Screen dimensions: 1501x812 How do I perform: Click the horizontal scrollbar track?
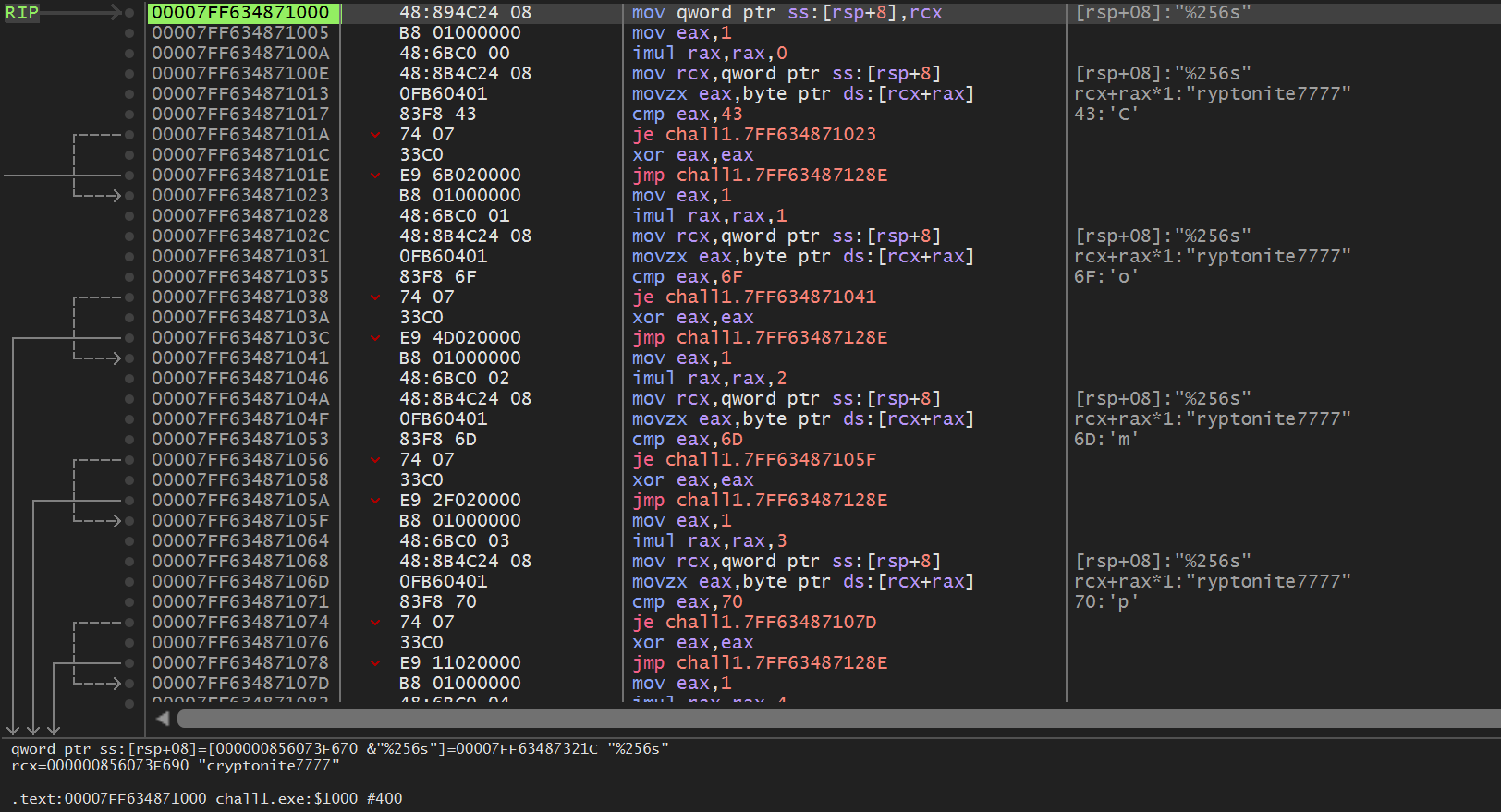click(832, 719)
